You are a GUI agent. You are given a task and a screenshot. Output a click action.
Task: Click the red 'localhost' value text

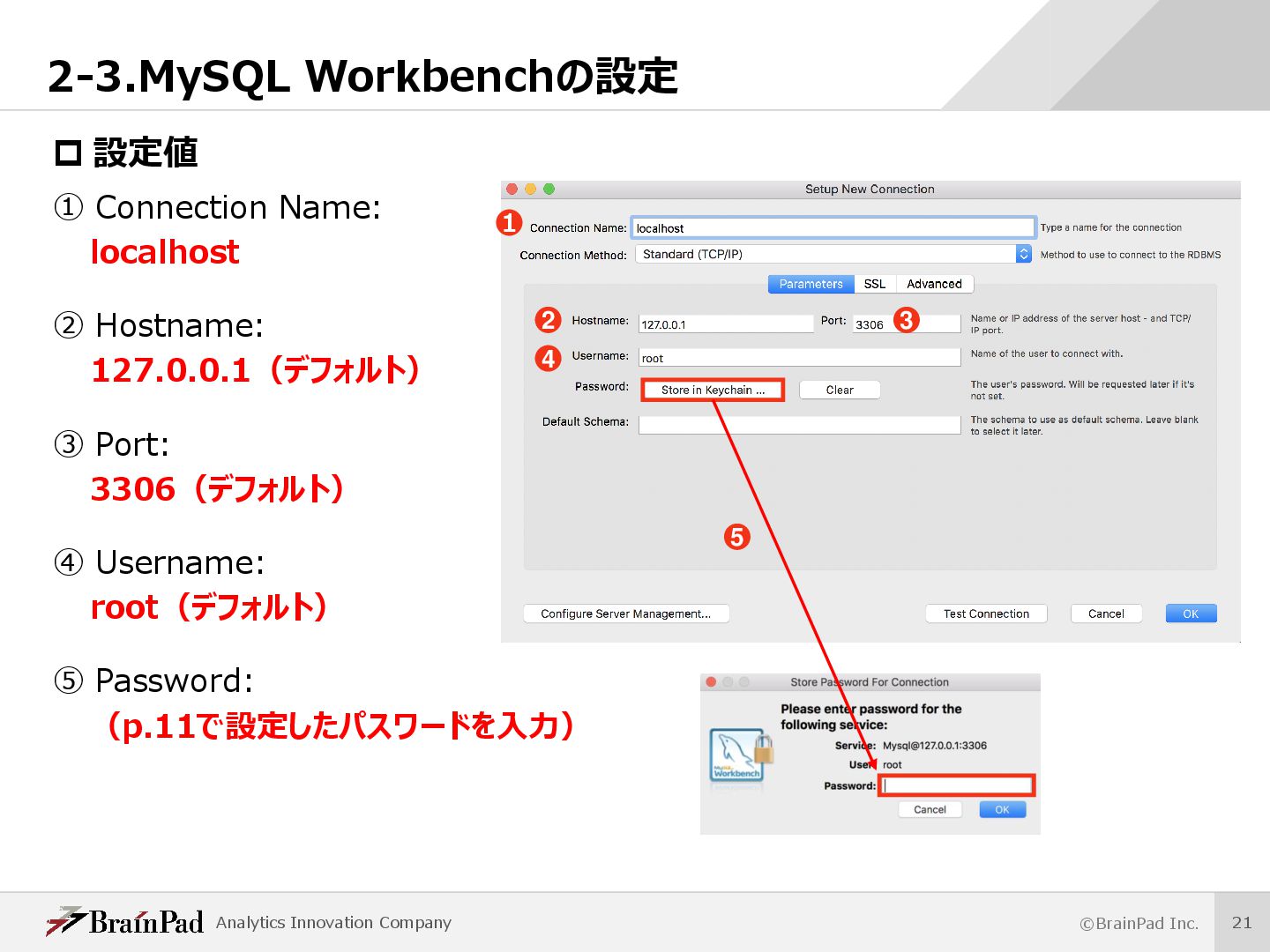click(165, 252)
